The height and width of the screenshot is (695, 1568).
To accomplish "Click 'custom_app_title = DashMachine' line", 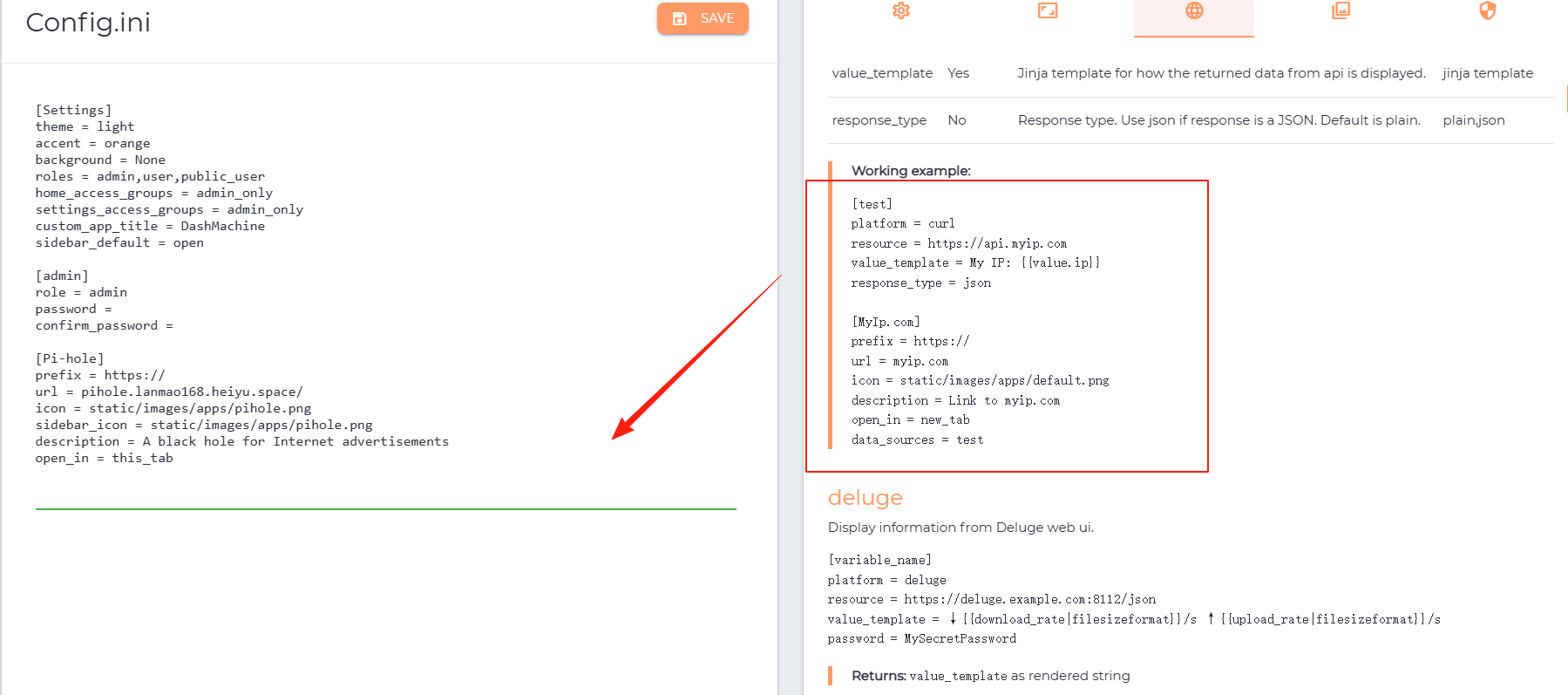I will tap(150, 226).
